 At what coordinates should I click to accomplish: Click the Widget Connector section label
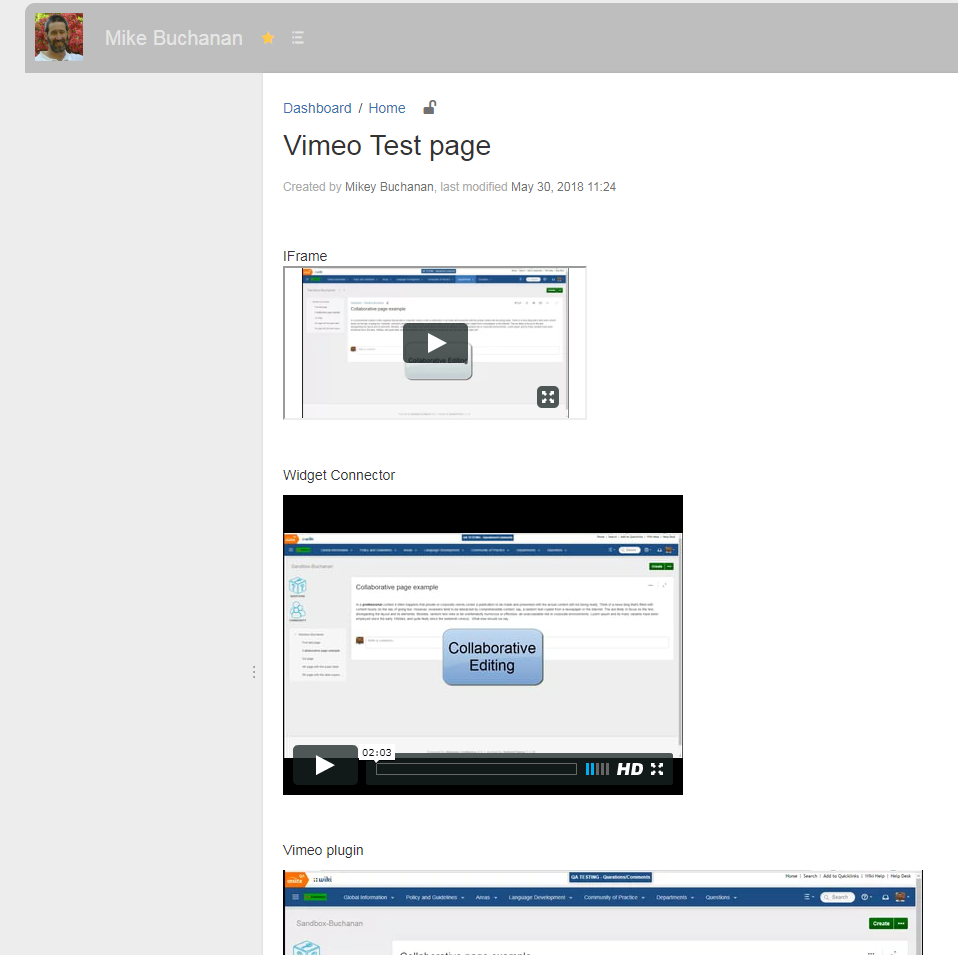point(339,475)
